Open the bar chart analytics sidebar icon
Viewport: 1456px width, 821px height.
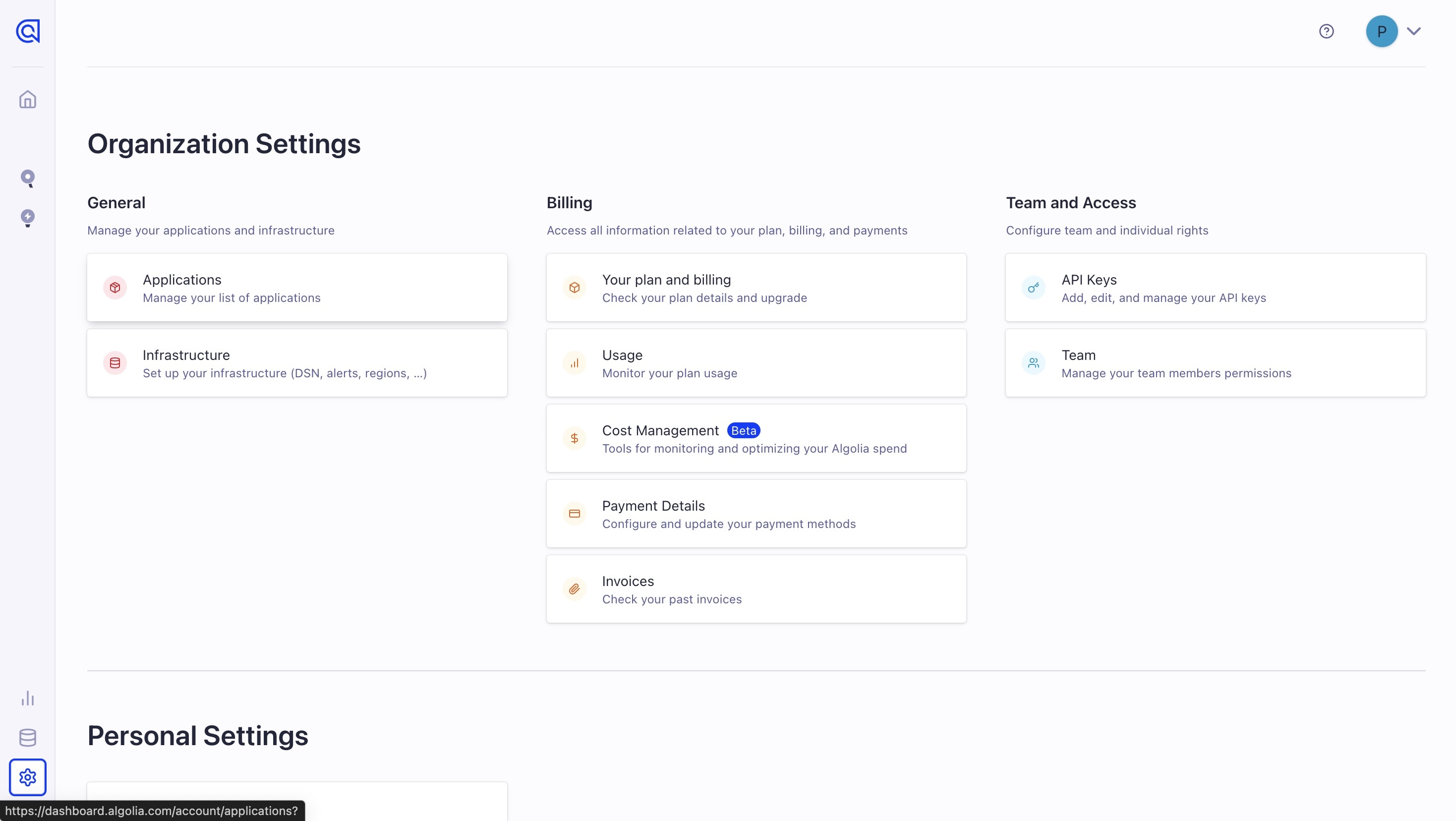click(28, 699)
